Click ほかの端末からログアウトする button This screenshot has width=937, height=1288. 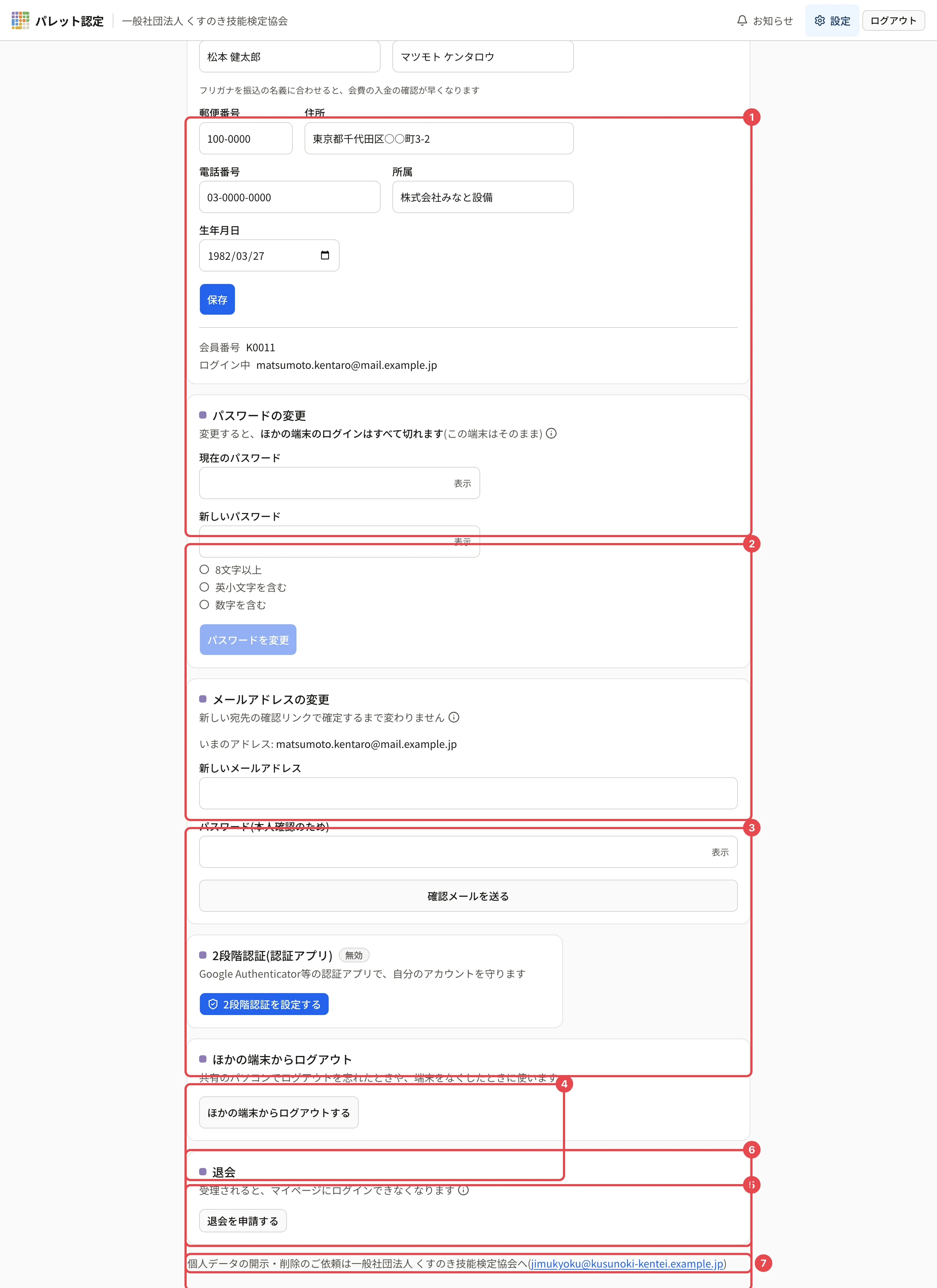[279, 1112]
